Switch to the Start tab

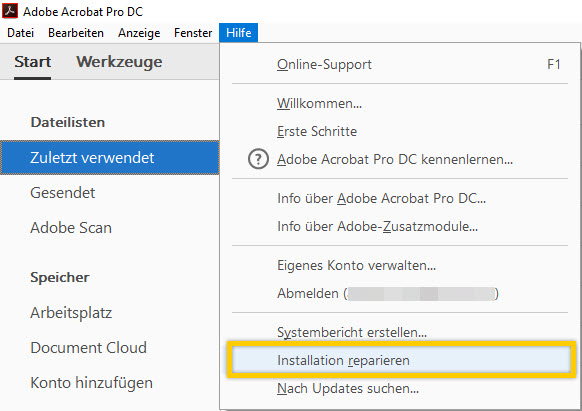(33, 62)
